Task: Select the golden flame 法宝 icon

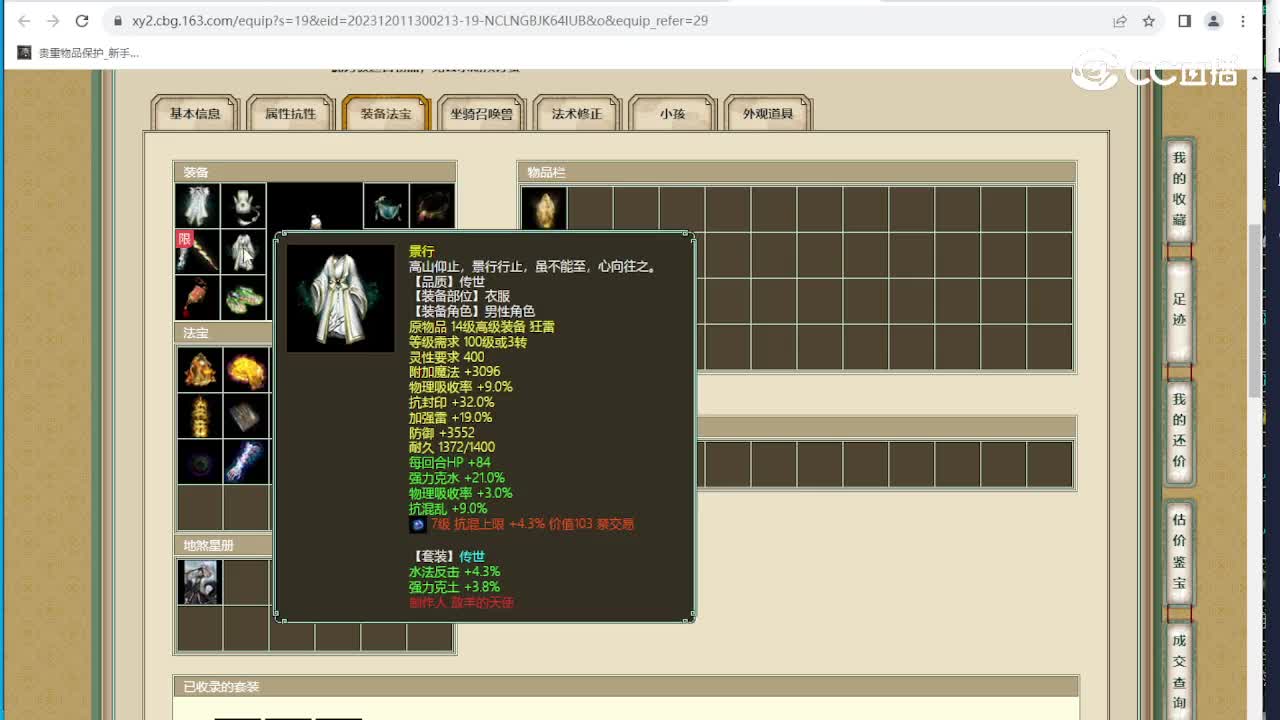Action: (x=246, y=370)
